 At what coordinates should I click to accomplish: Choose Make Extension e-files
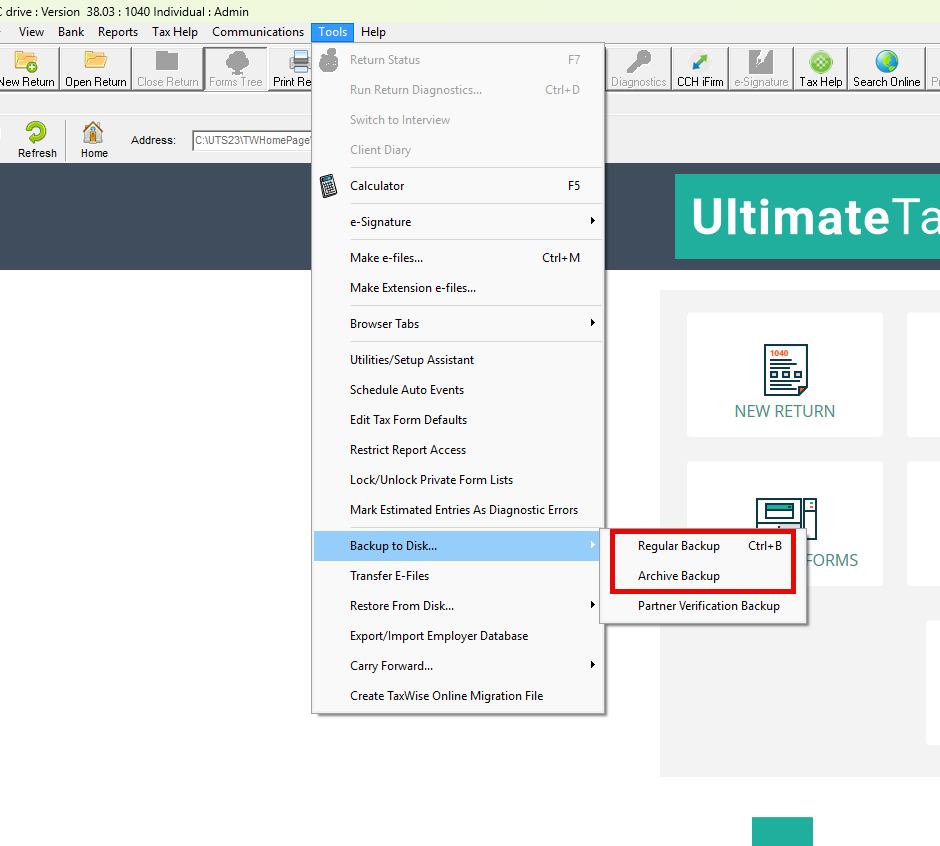(x=458, y=288)
